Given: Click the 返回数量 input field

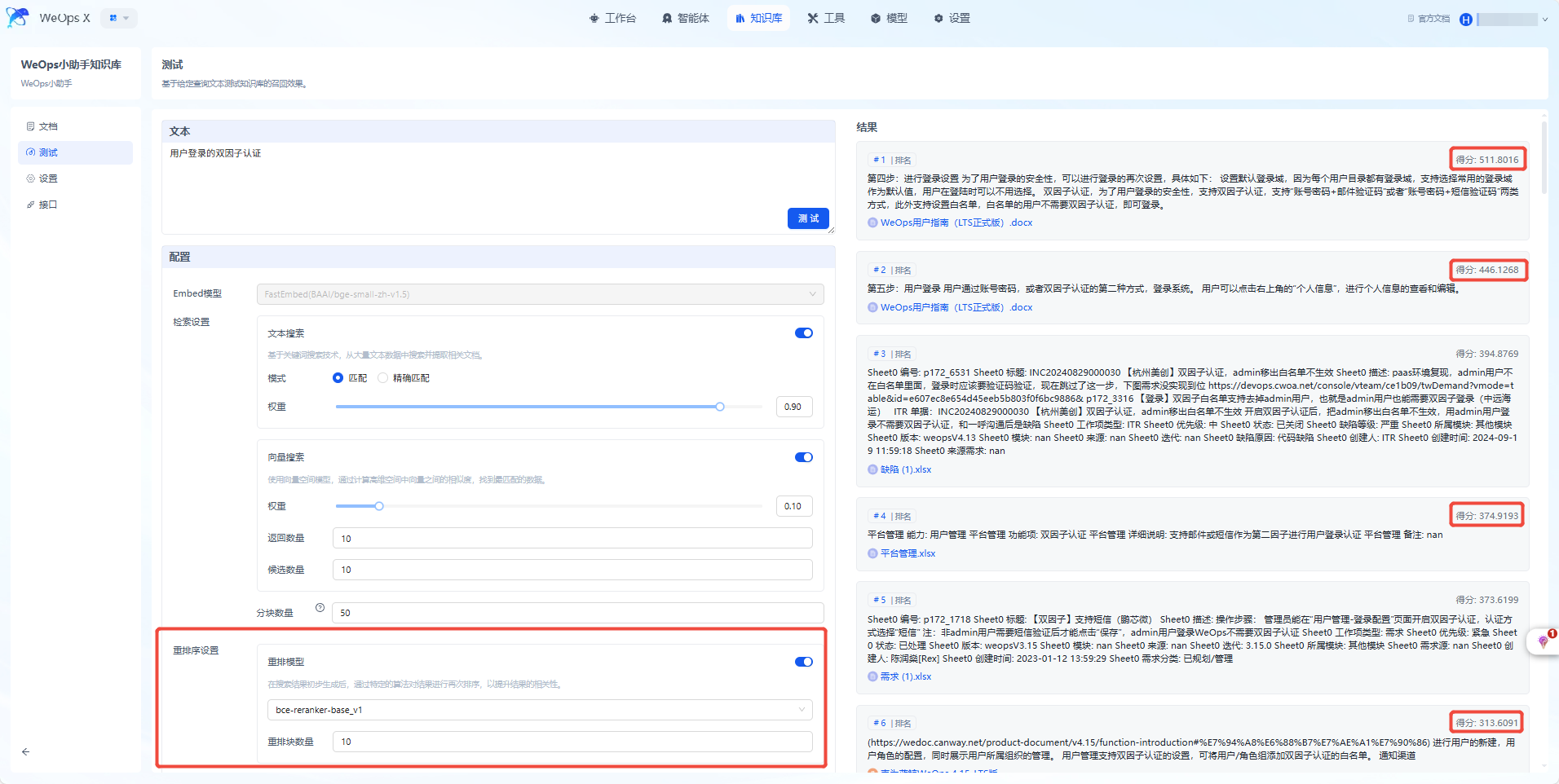Looking at the screenshot, I should [x=572, y=538].
